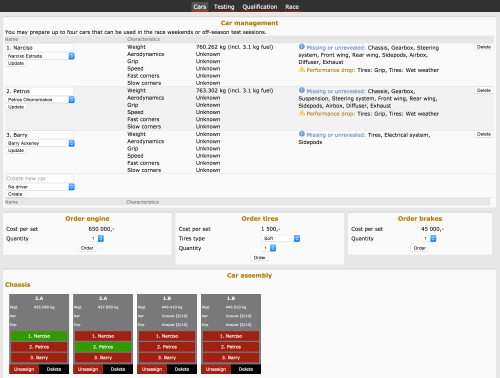
Task: Click Delete on first 2.A chassis
Action: [x=54, y=369]
